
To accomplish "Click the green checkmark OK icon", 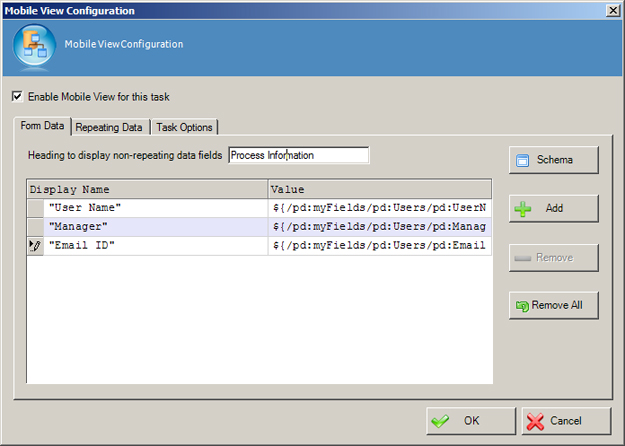I will (441, 422).
